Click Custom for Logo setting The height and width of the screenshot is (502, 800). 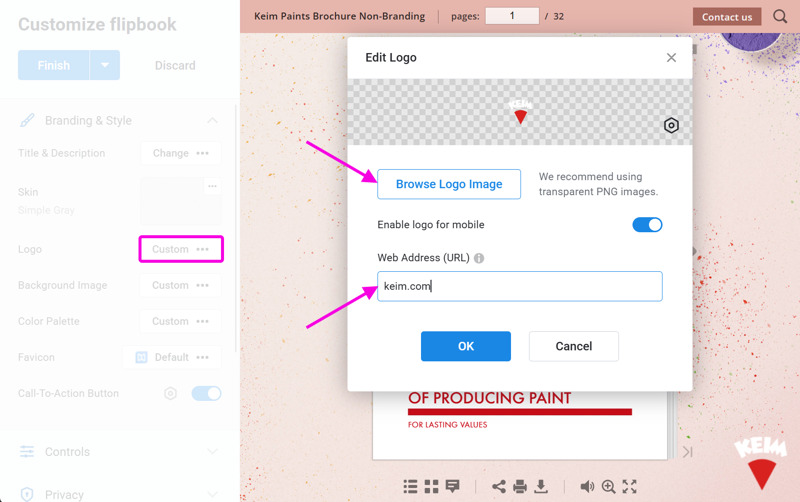tap(170, 249)
